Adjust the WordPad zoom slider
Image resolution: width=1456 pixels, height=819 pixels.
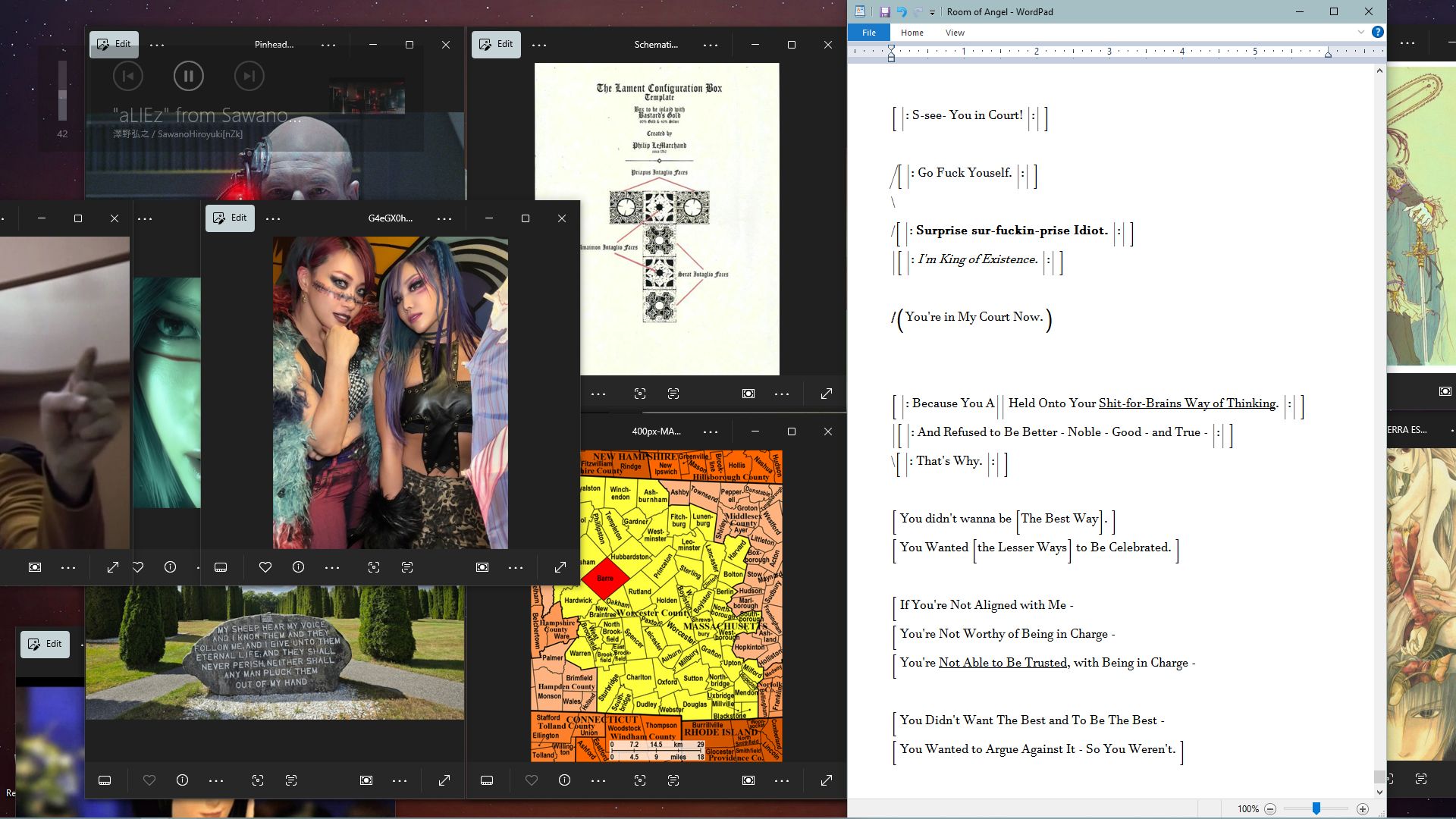[x=1316, y=809]
